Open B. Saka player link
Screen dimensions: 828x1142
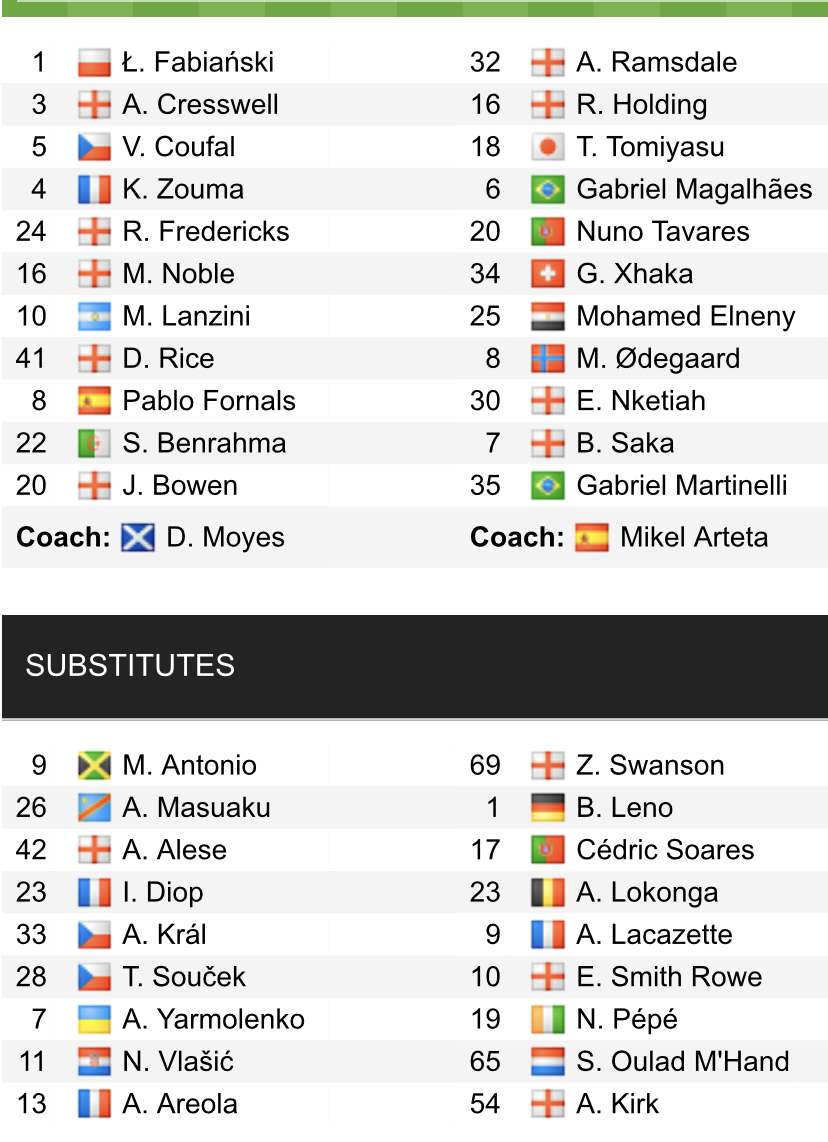point(625,443)
